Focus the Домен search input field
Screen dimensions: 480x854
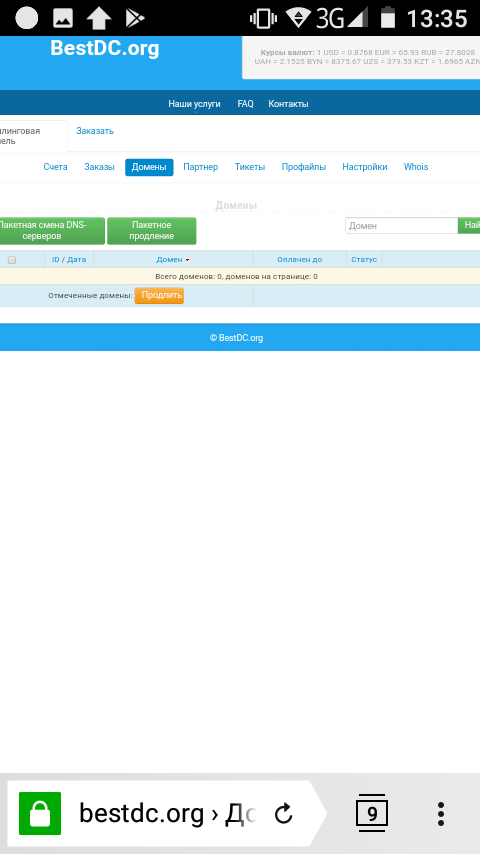point(402,225)
